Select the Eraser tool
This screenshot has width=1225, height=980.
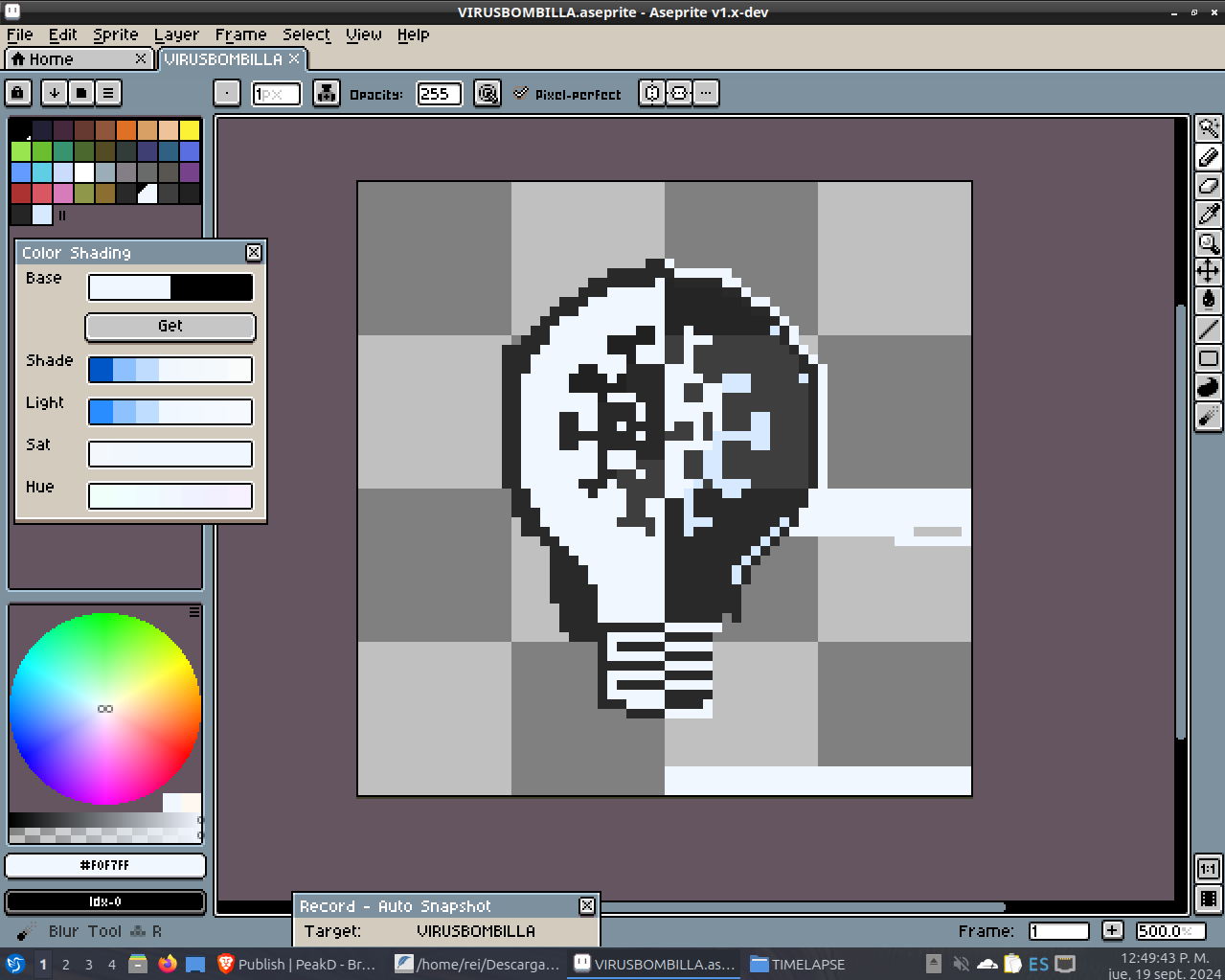tap(1209, 186)
